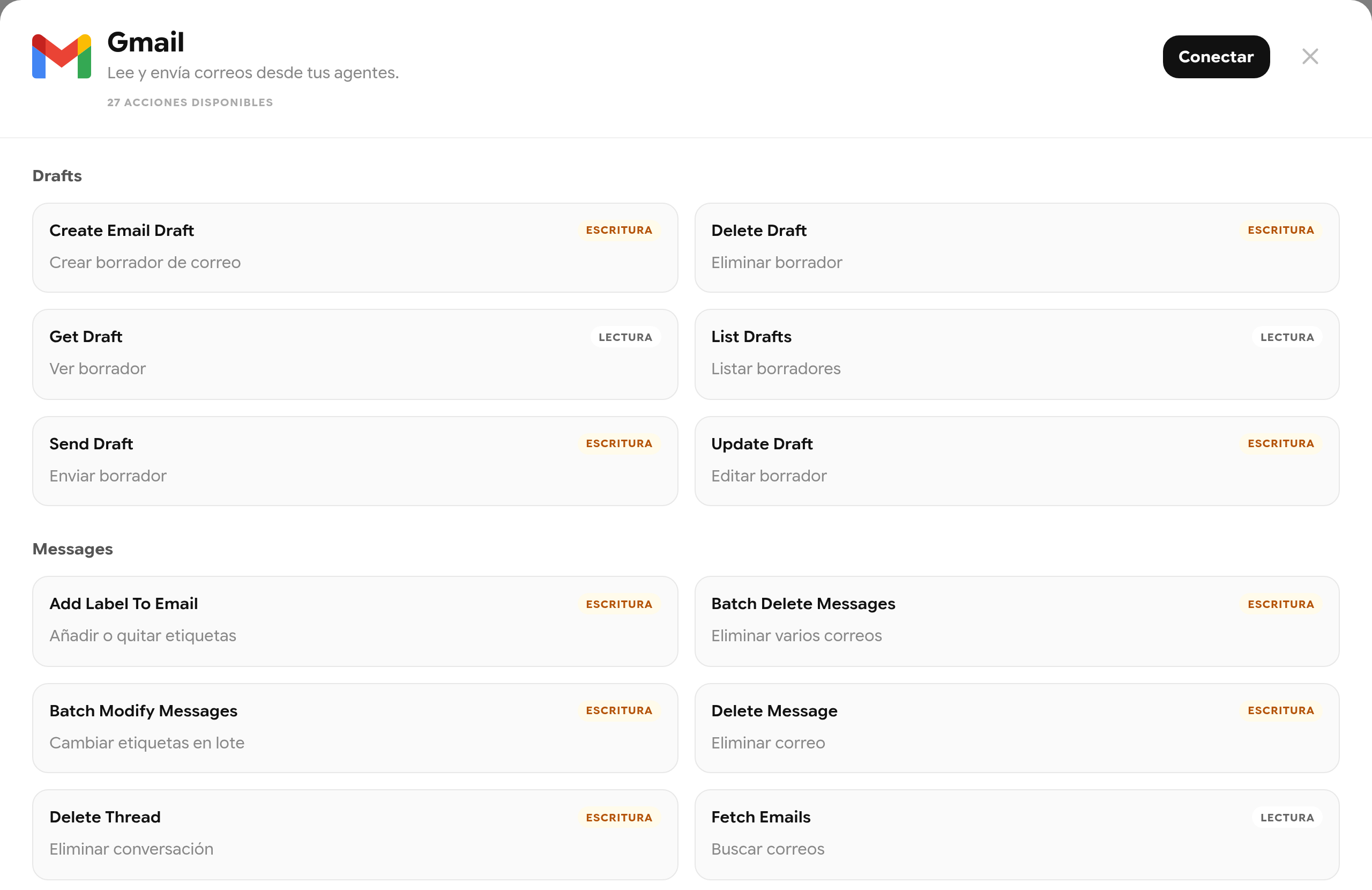This screenshot has width=1372, height=890.
Task: Click the ESCRITURA badge on Send Draft
Action: click(x=619, y=443)
